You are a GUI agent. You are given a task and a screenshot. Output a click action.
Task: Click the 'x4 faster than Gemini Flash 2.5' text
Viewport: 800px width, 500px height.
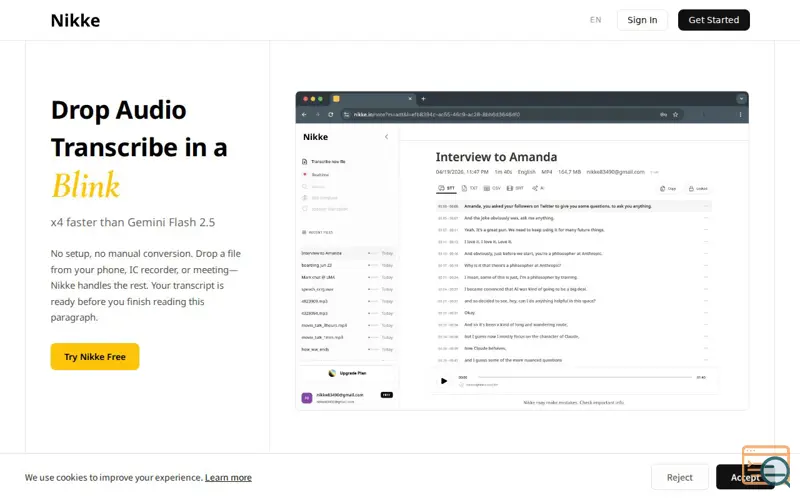(133, 222)
